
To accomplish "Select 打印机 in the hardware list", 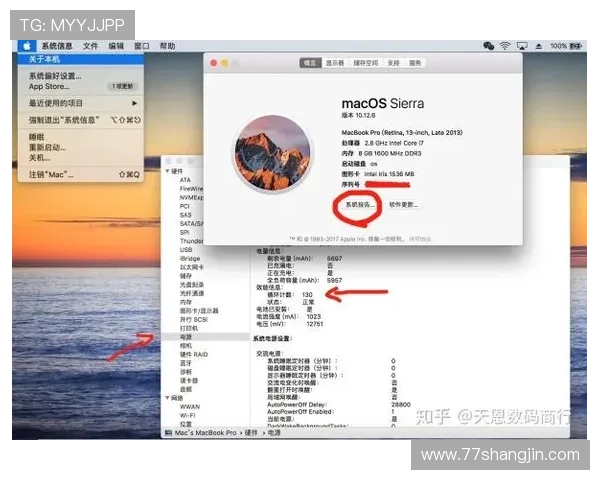I will pyautogui.click(x=189, y=328).
